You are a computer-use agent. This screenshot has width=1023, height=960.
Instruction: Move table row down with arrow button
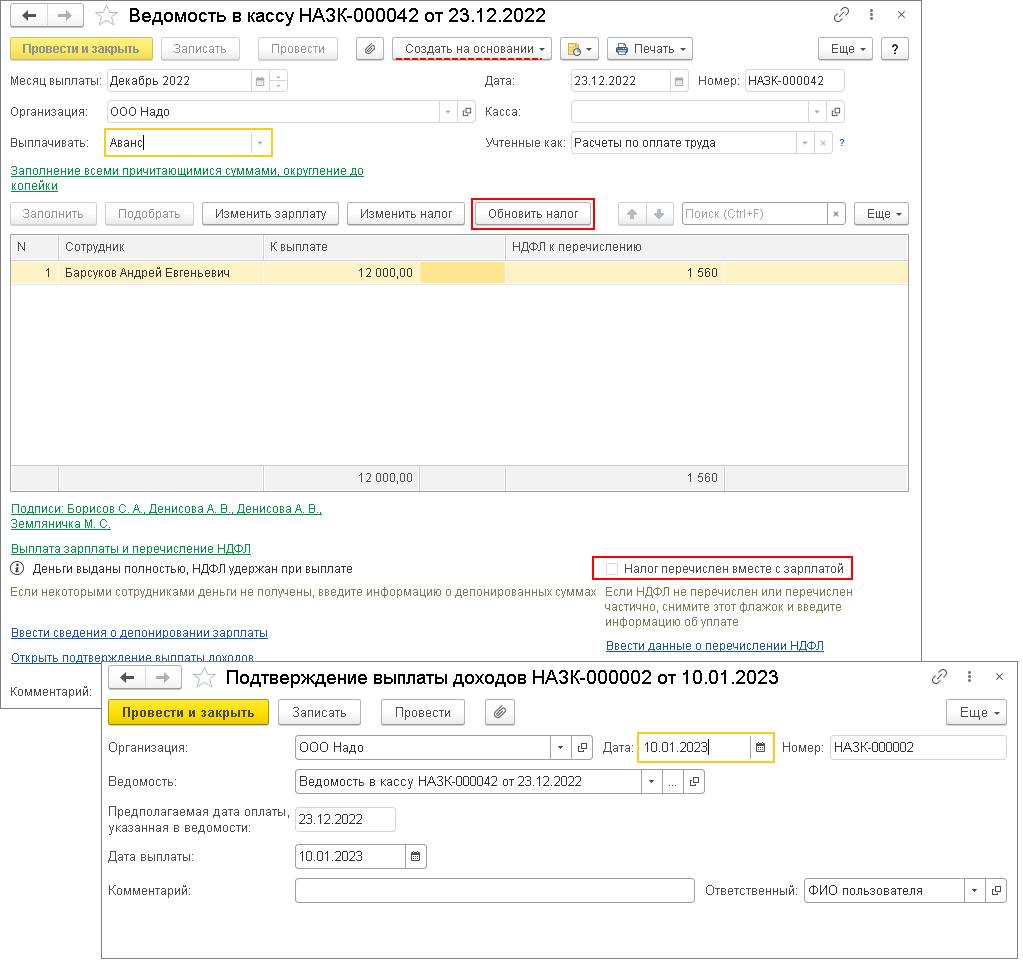(x=659, y=214)
